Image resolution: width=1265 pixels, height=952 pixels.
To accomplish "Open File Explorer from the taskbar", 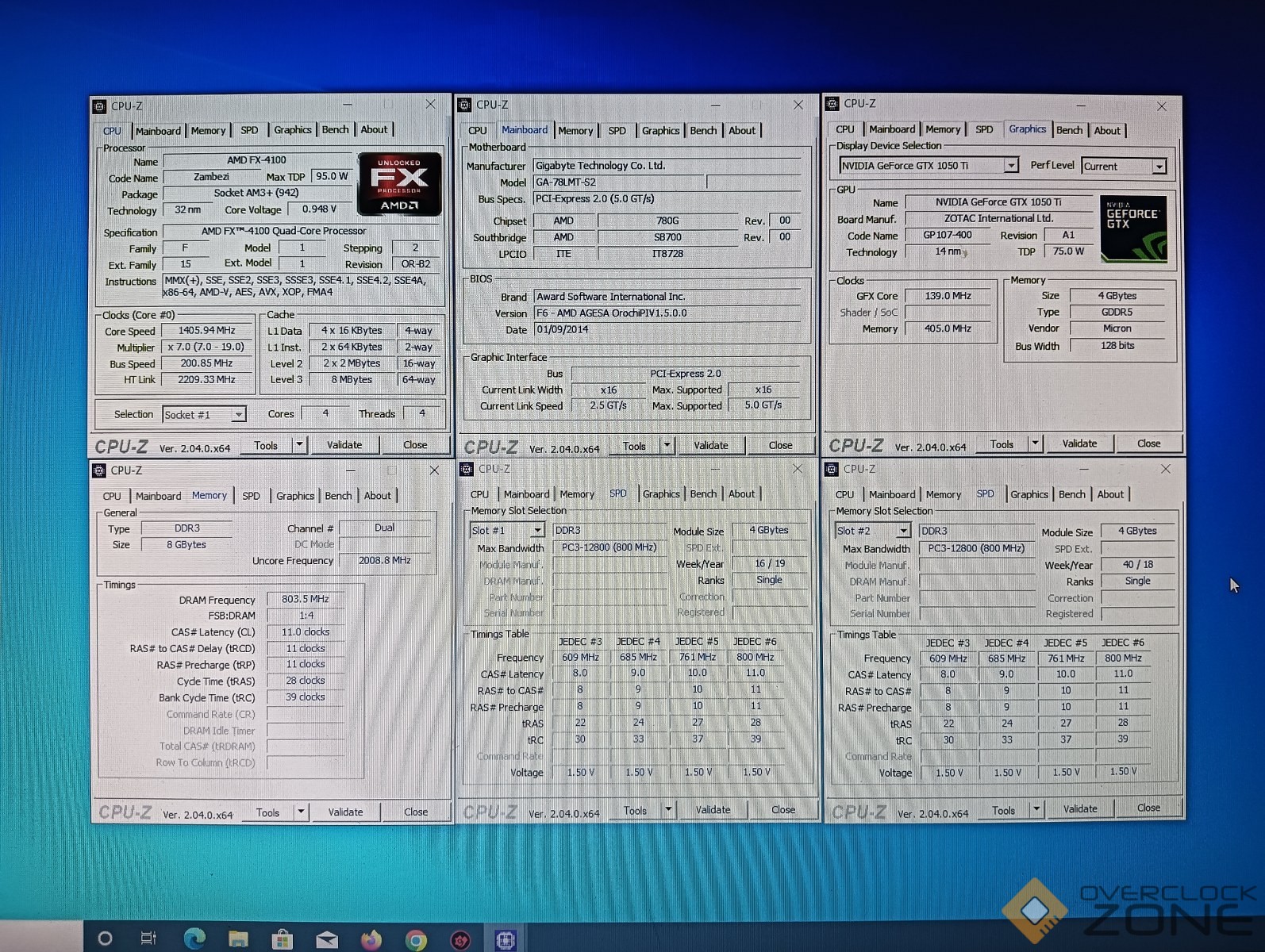I will (238, 939).
